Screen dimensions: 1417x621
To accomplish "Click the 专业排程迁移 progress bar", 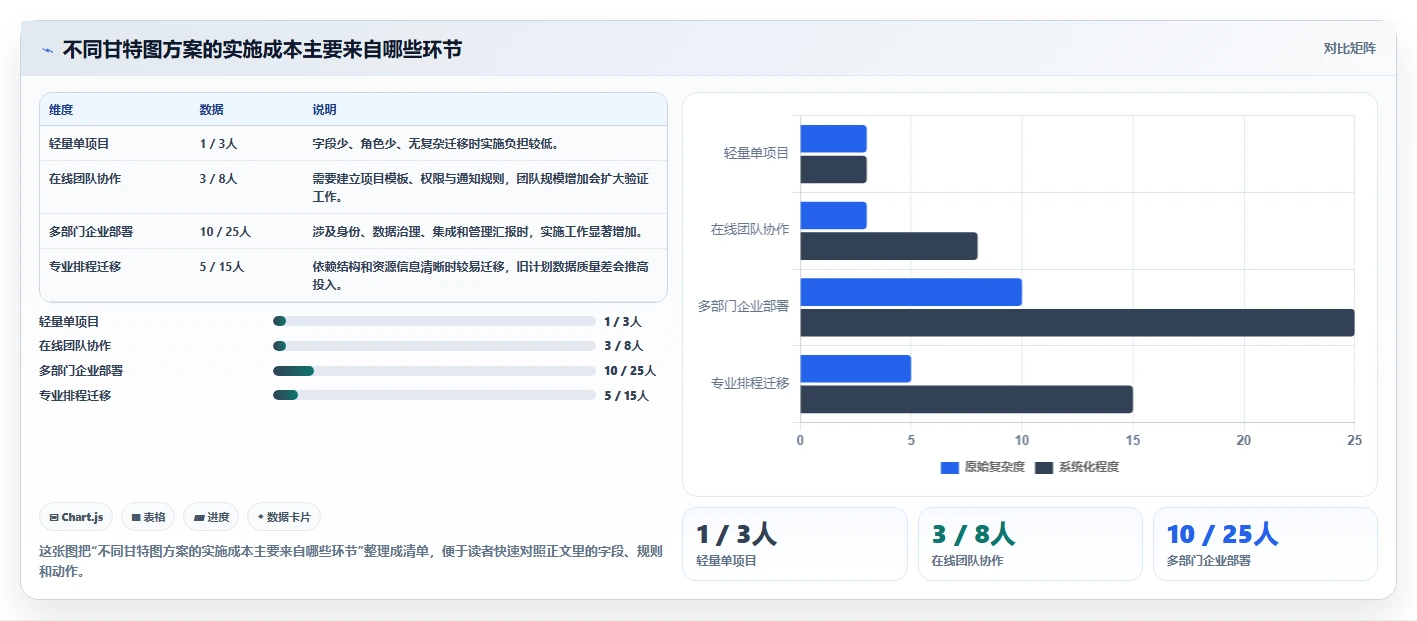I will 434,395.
